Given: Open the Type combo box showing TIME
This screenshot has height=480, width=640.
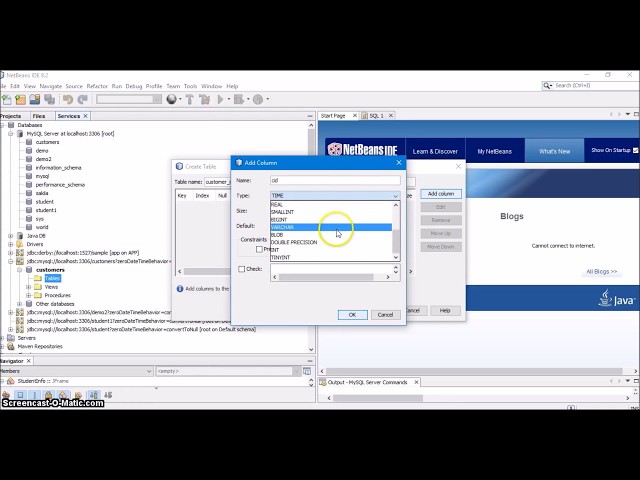Looking at the screenshot, I should click(335, 196).
